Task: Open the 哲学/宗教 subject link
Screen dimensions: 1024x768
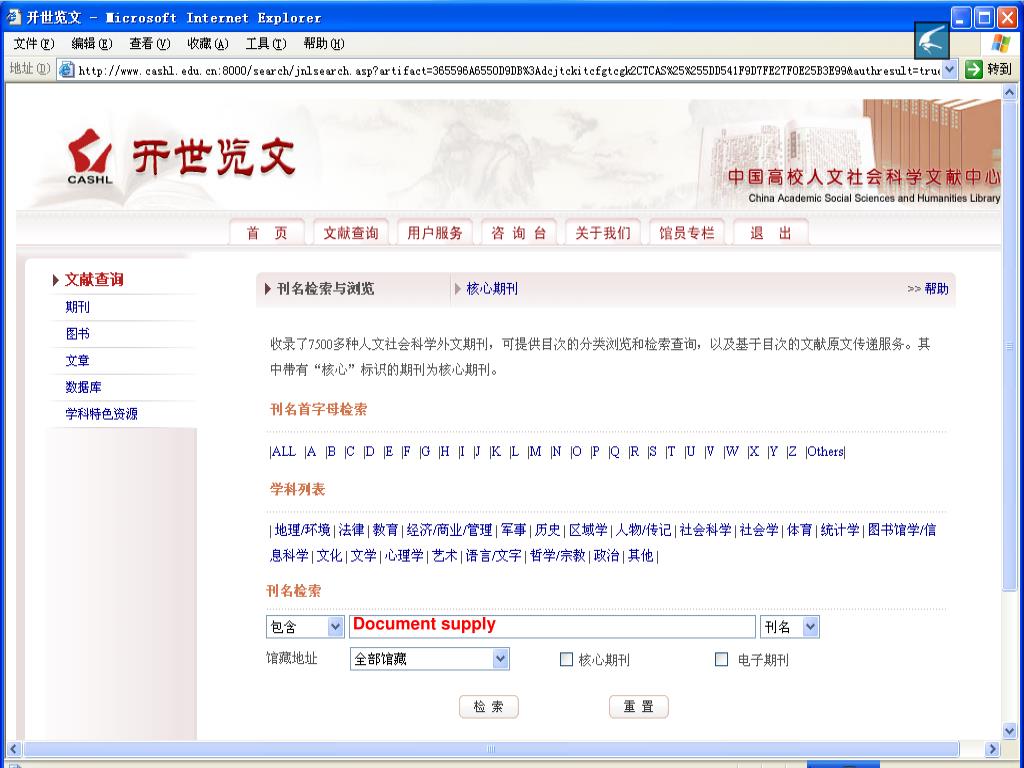Action: point(557,556)
